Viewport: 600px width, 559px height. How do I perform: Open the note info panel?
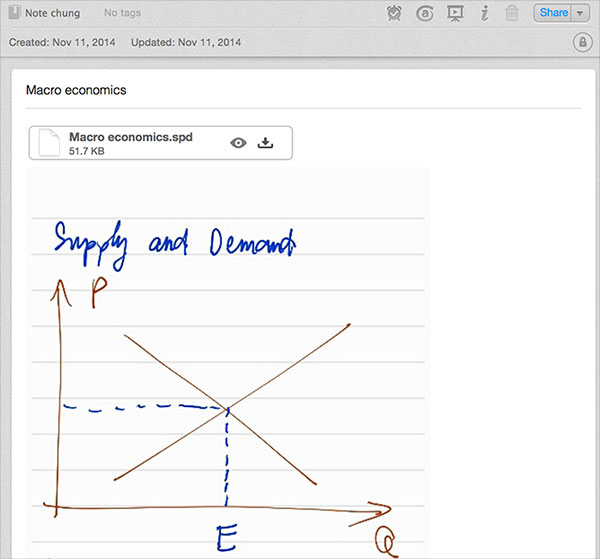484,13
